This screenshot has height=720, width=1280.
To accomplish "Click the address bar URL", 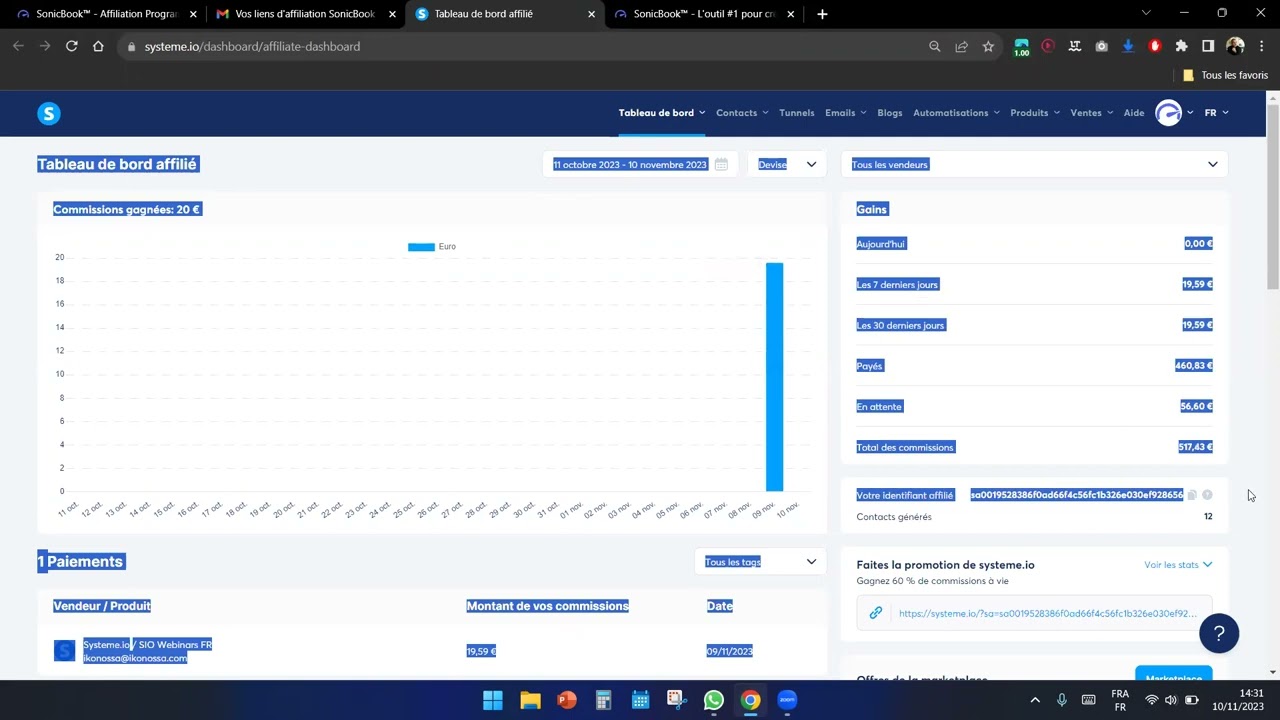I will pyautogui.click(x=252, y=46).
